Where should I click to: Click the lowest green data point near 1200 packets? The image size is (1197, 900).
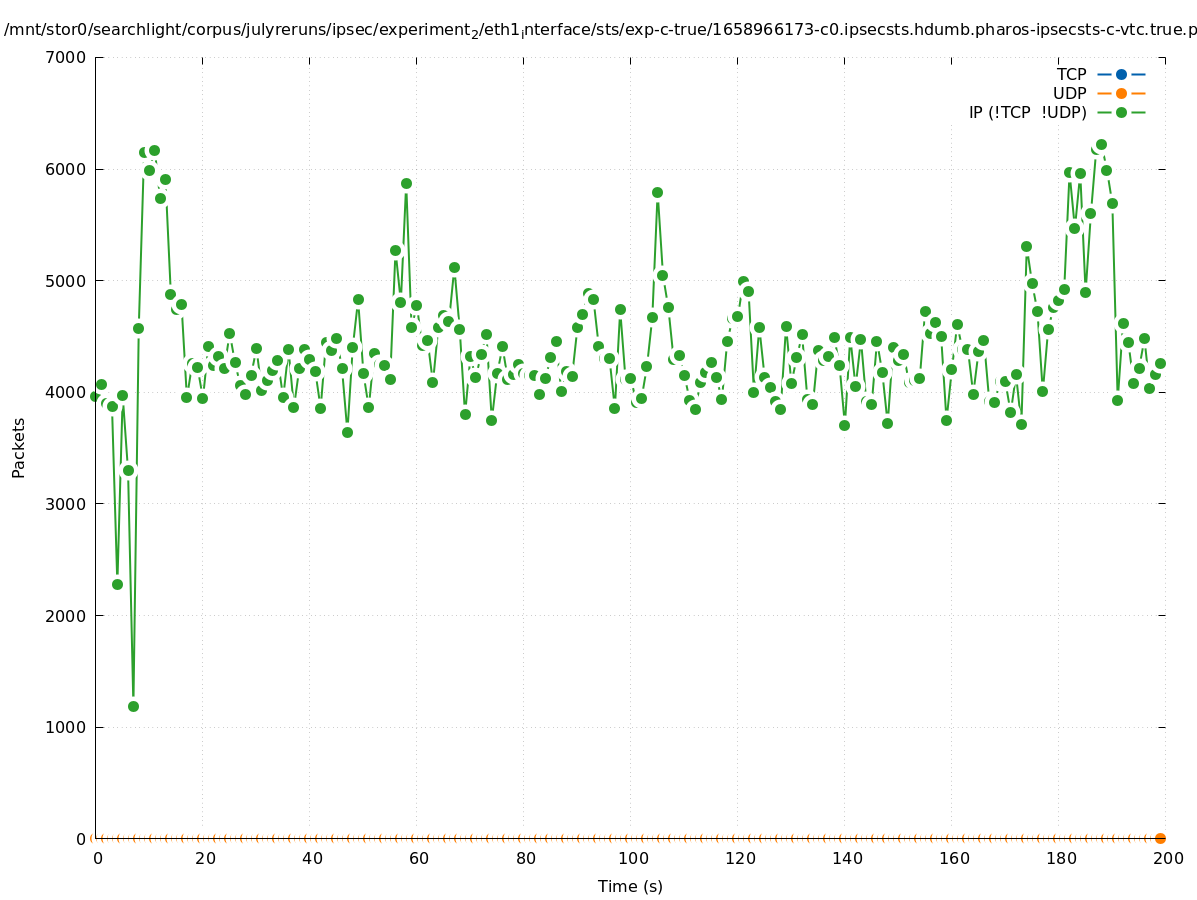tap(133, 706)
